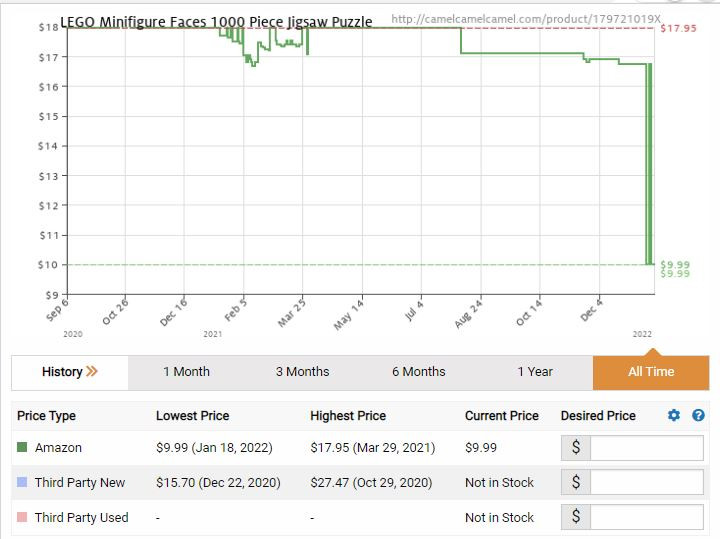Select the All Time range tab
The width and height of the screenshot is (720, 539).
pos(651,372)
